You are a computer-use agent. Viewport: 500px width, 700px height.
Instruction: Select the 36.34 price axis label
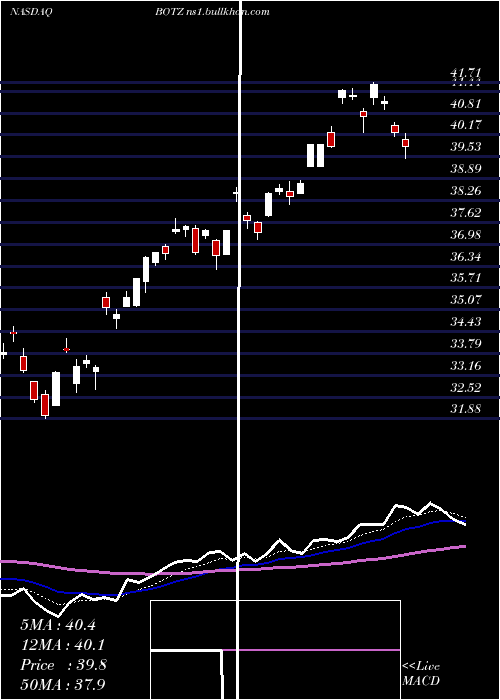[x=466, y=256]
